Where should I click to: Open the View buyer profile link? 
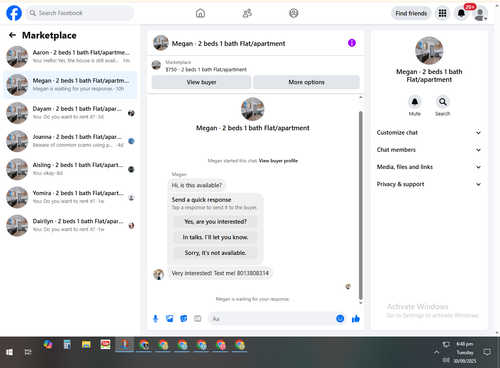point(278,161)
